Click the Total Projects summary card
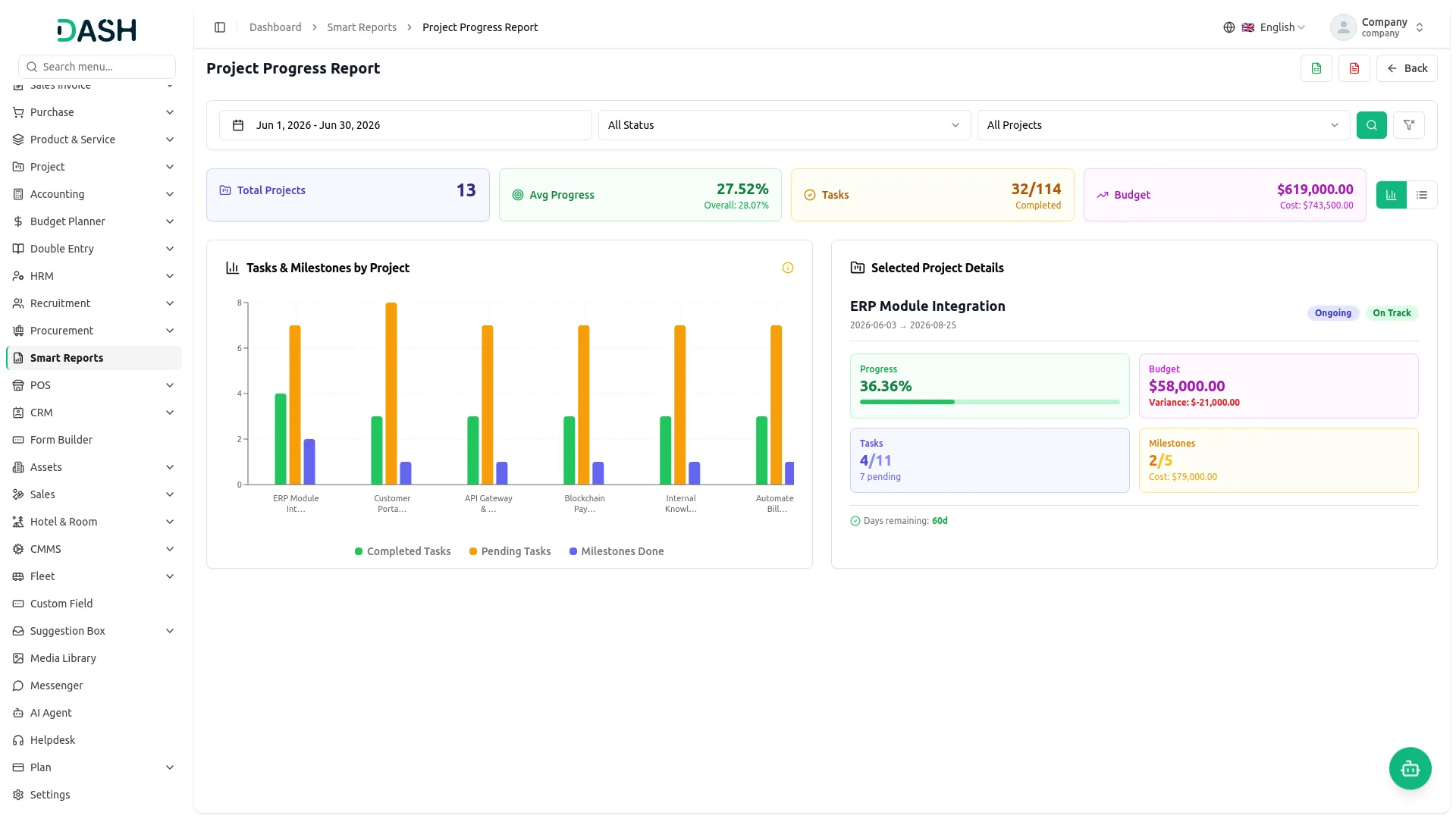Viewport: 1456px width, 819px height. (348, 195)
